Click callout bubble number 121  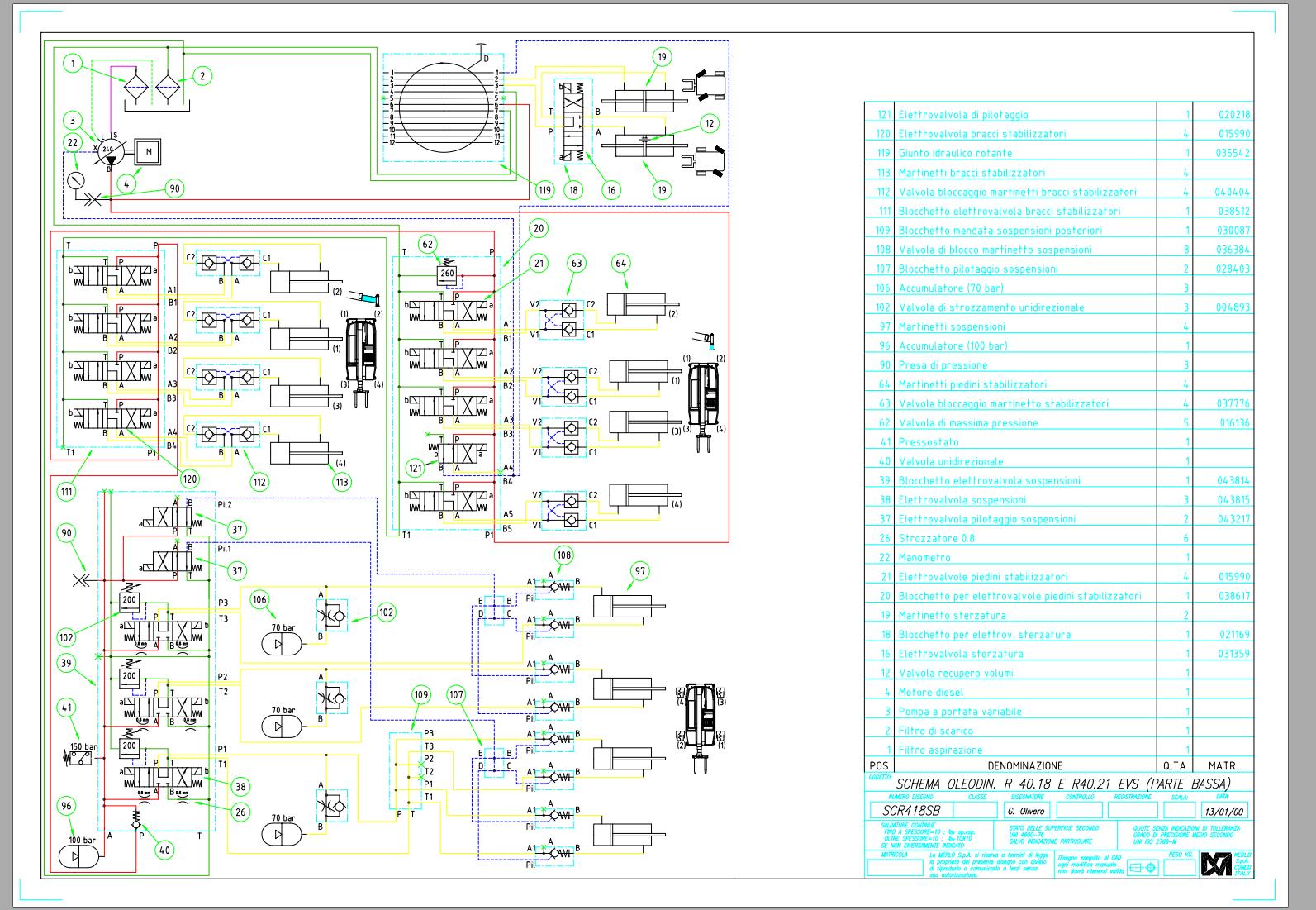point(416,468)
